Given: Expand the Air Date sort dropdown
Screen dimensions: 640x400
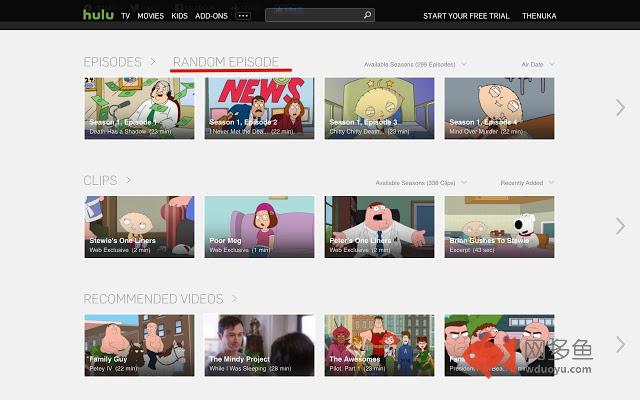Looking at the screenshot, I should tap(538, 64).
